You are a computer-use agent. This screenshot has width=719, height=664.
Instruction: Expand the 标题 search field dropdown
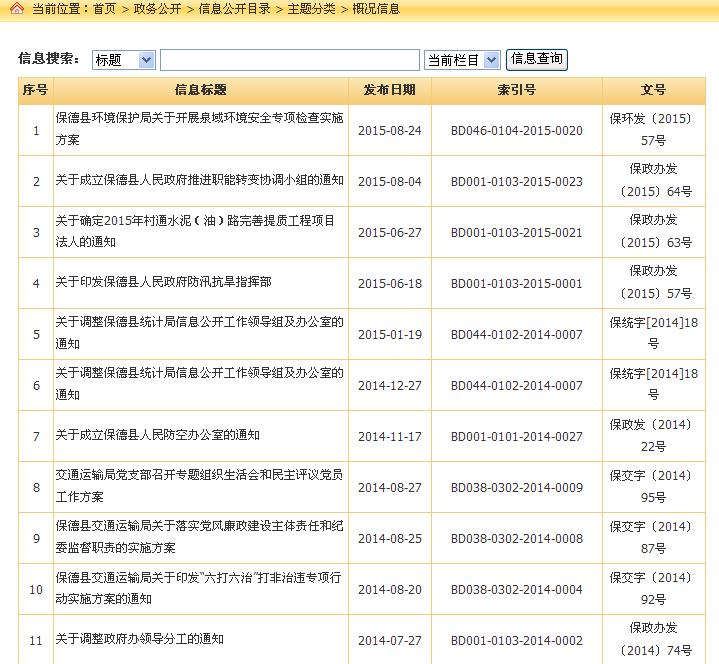point(123,60)
